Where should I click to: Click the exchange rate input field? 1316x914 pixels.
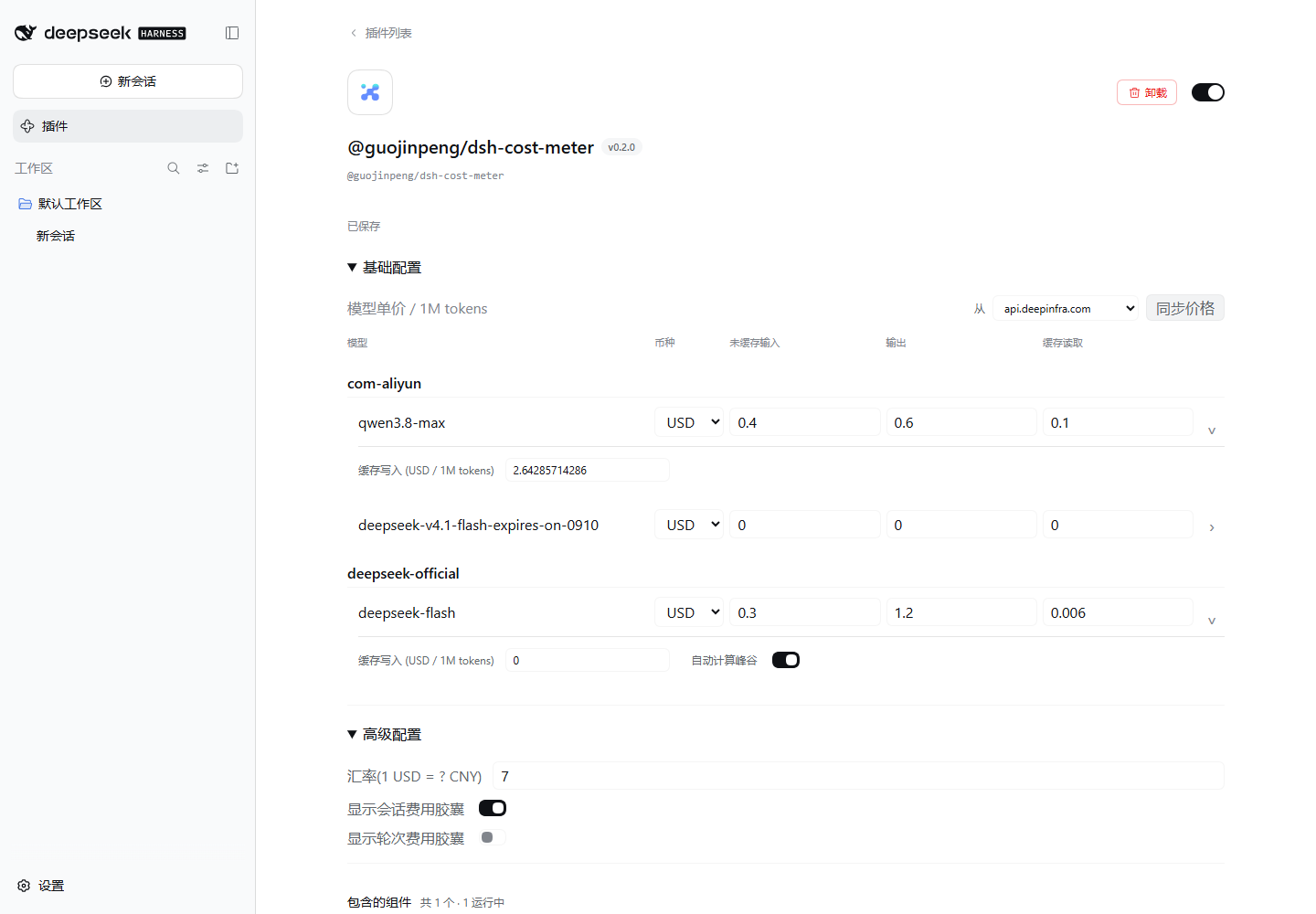858,776
